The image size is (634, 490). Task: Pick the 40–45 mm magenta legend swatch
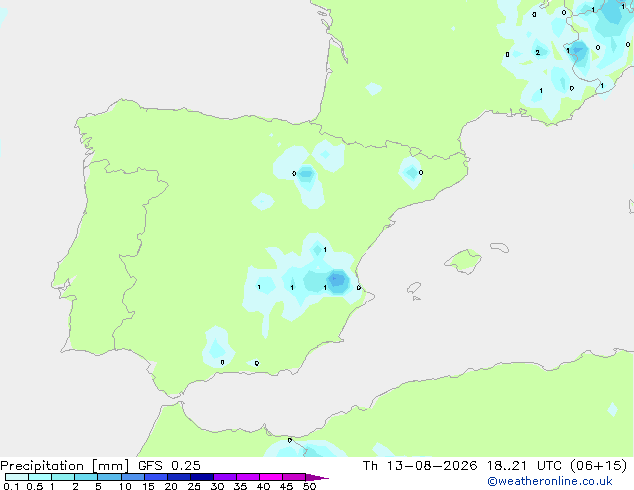[x=271, y=477]
